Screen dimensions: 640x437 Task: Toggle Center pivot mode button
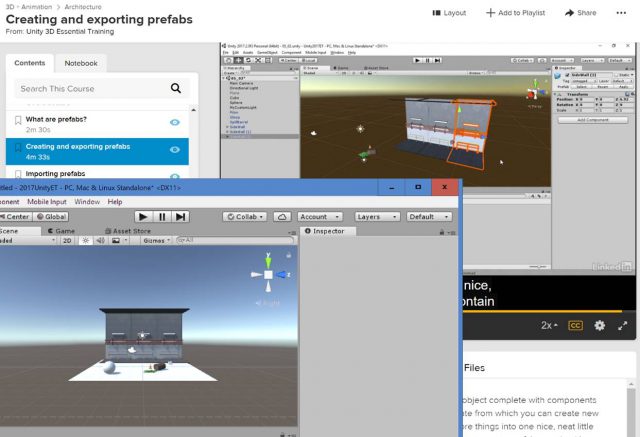15,217
